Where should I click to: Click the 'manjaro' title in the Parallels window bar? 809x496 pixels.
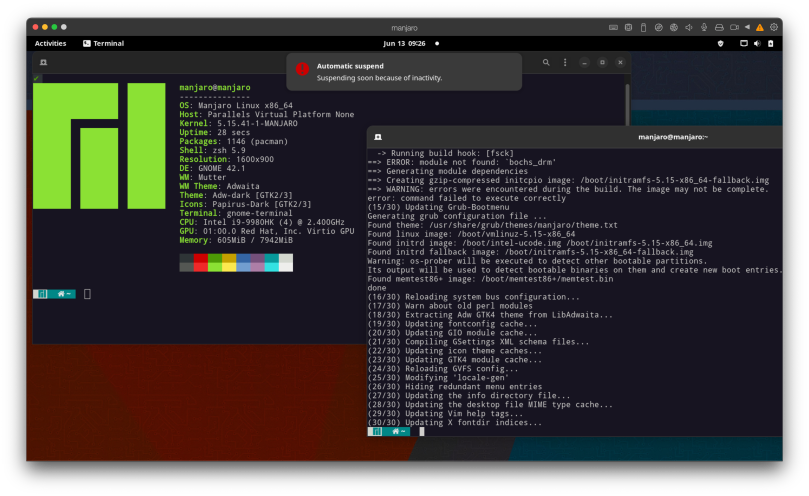coord(404,28)
